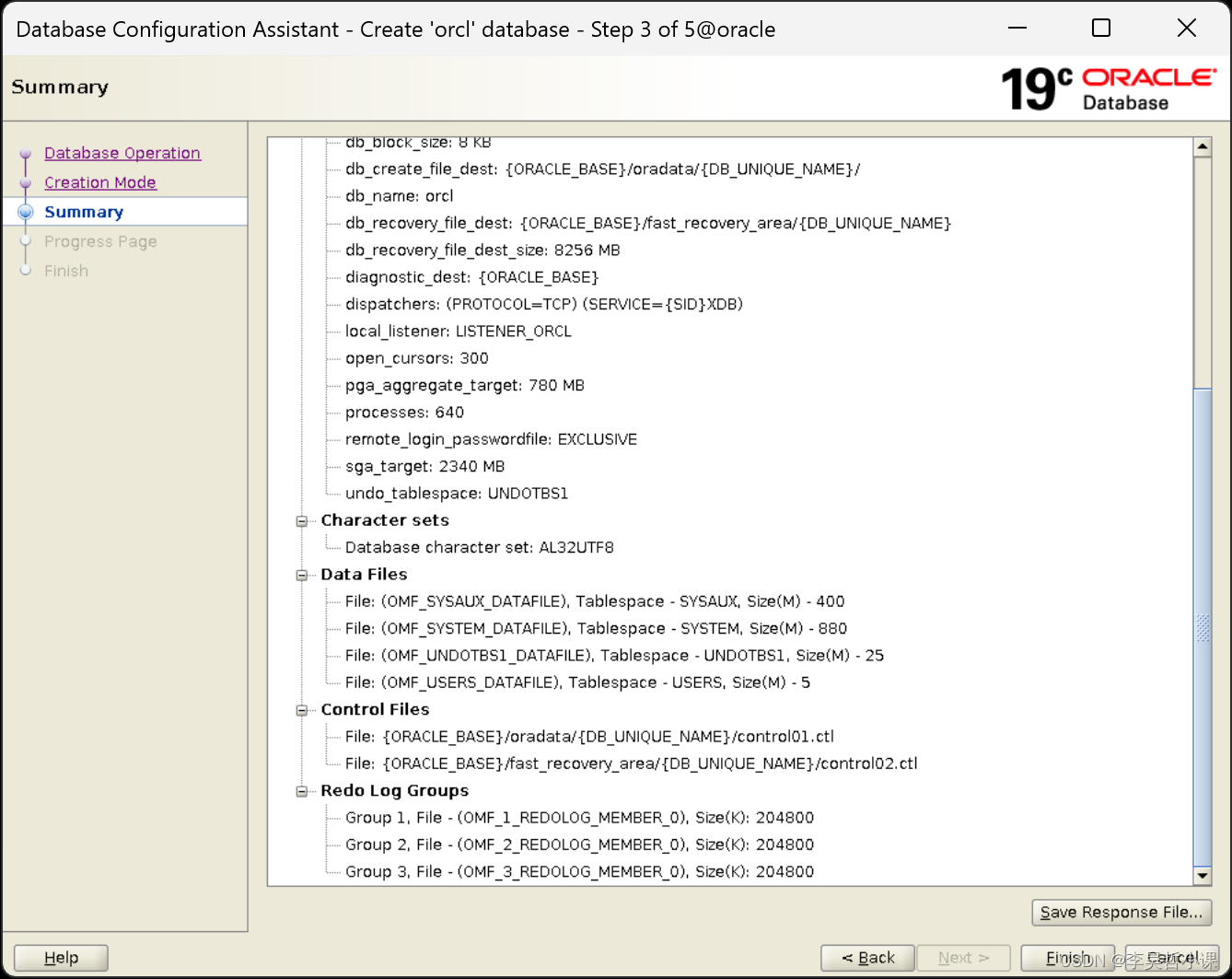Select the control02.ctl file row
The image size is (1232, 979).
pos(632,763)
